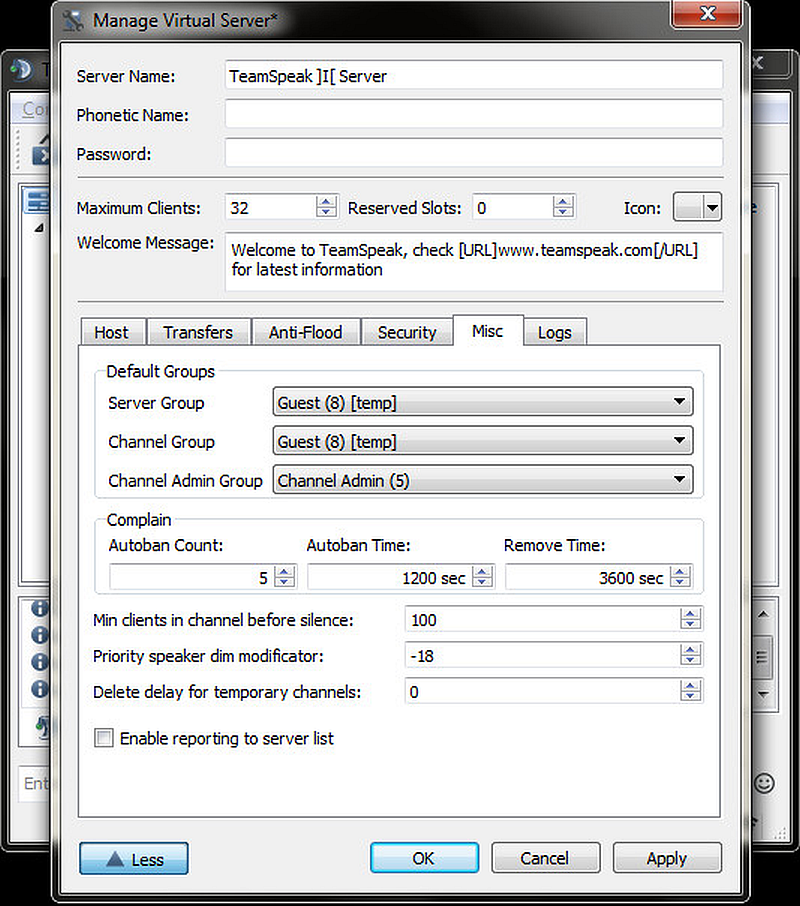
Task: Increase Autoban Time with up arrow
Action: tap(482, 571)
